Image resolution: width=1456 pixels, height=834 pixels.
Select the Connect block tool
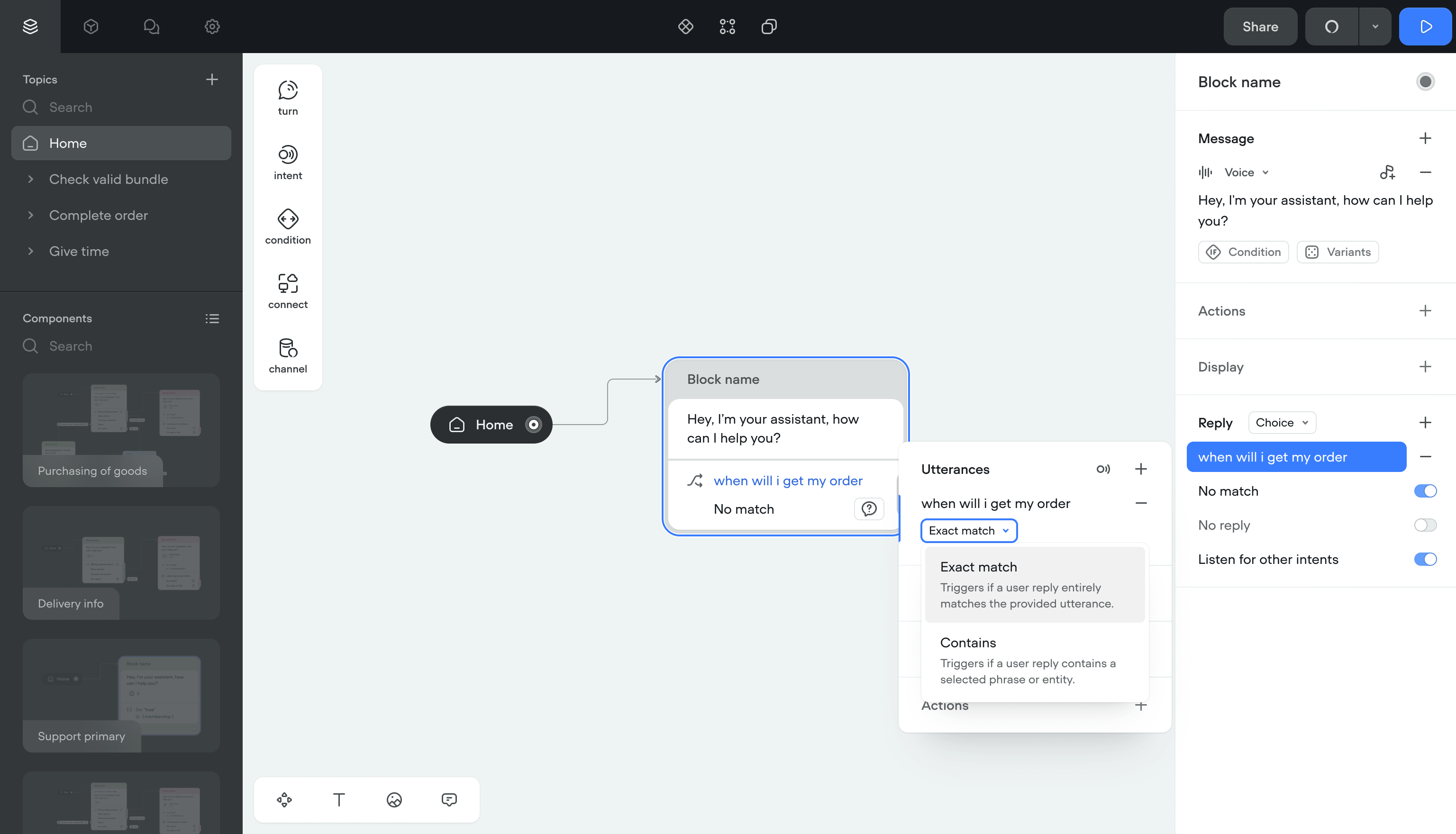coord(288,290)
